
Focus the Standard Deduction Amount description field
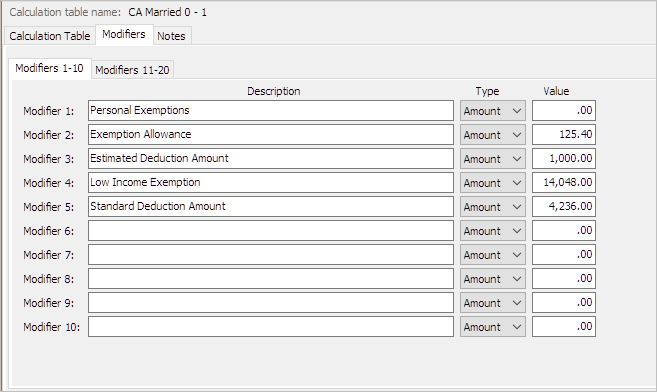click(271, 206)
